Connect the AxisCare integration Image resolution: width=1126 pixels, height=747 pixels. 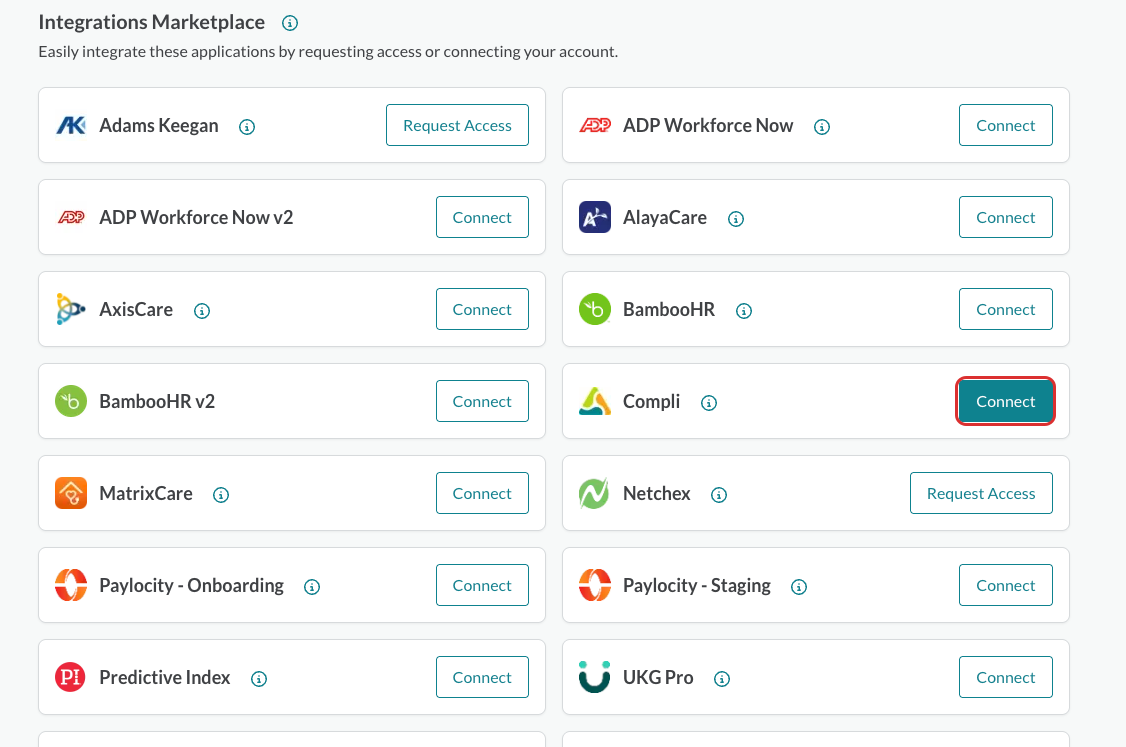482,309
